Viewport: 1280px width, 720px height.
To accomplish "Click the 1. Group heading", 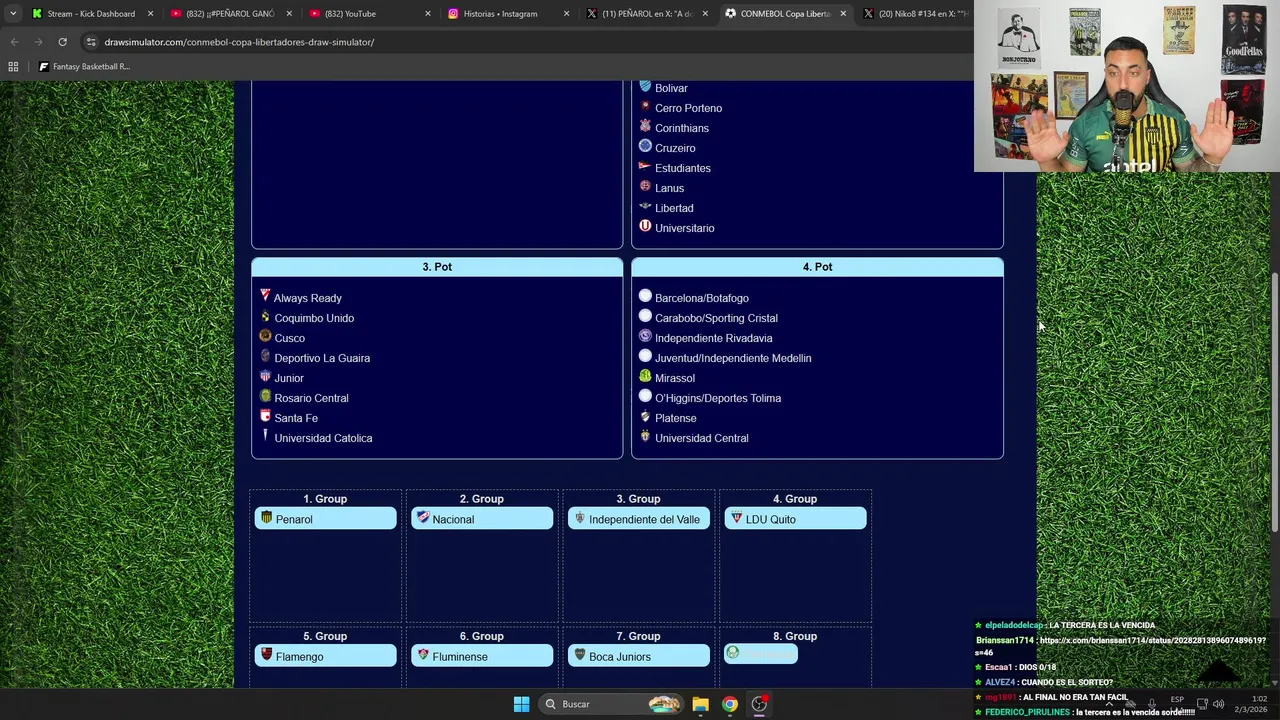I will 325,499.
